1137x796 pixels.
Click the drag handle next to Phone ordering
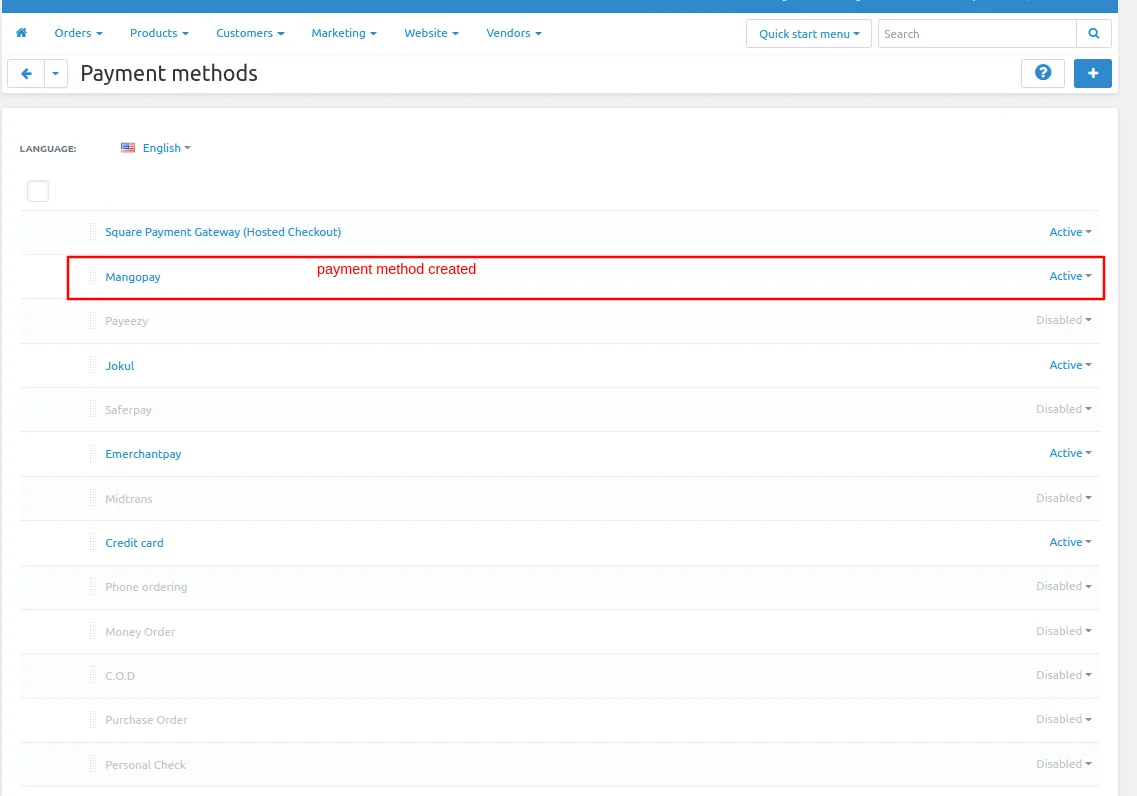coord(93,586)
